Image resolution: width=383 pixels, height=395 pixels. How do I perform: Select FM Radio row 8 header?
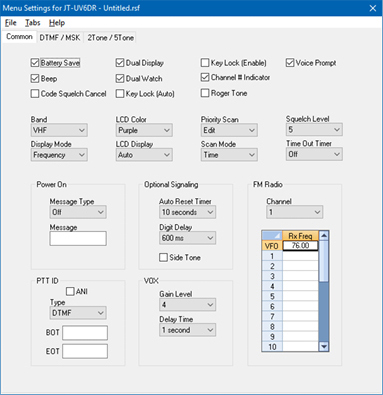(272, 326)
